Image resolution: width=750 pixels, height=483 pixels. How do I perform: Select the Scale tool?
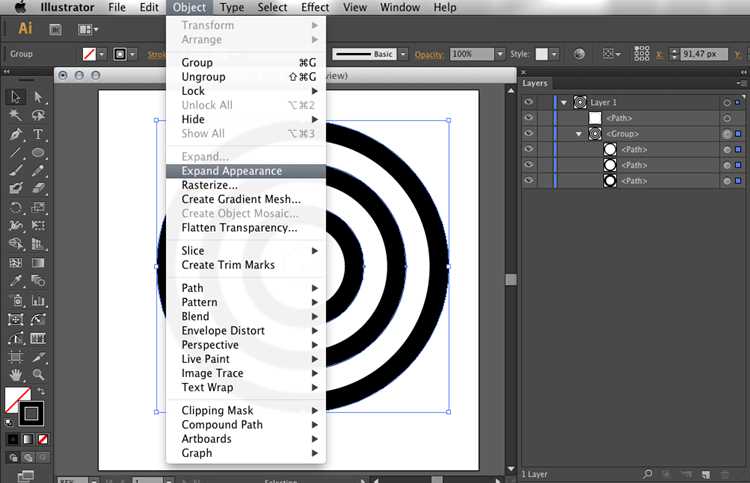[38, 207]
